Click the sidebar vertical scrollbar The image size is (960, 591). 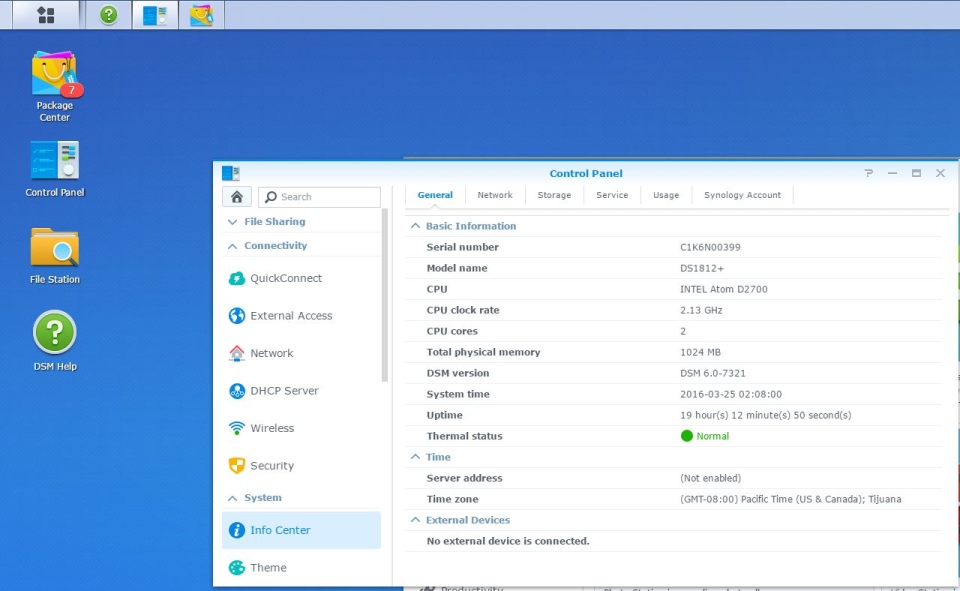pos(384,295)
